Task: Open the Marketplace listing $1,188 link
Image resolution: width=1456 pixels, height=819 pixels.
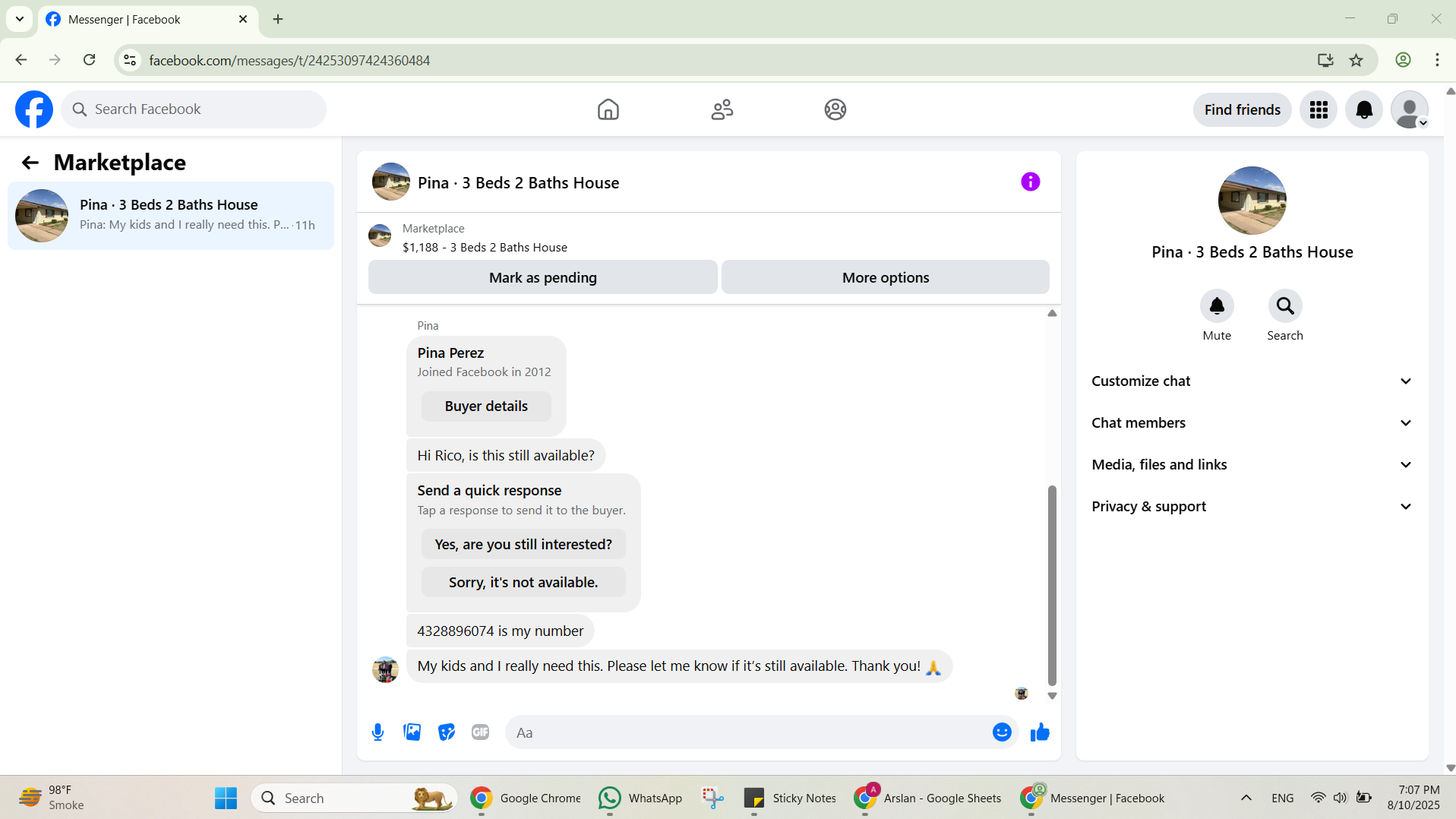Action: pyautogui.click(x=485, y=248)
